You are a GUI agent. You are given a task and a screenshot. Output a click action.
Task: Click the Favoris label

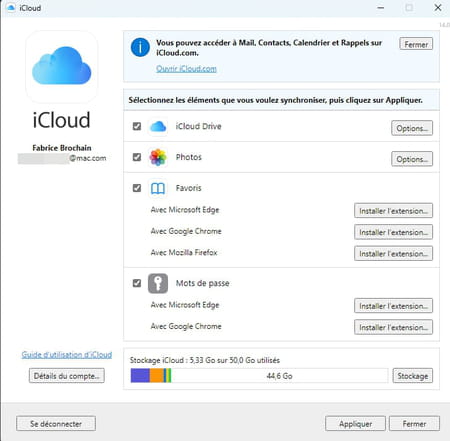188,188
